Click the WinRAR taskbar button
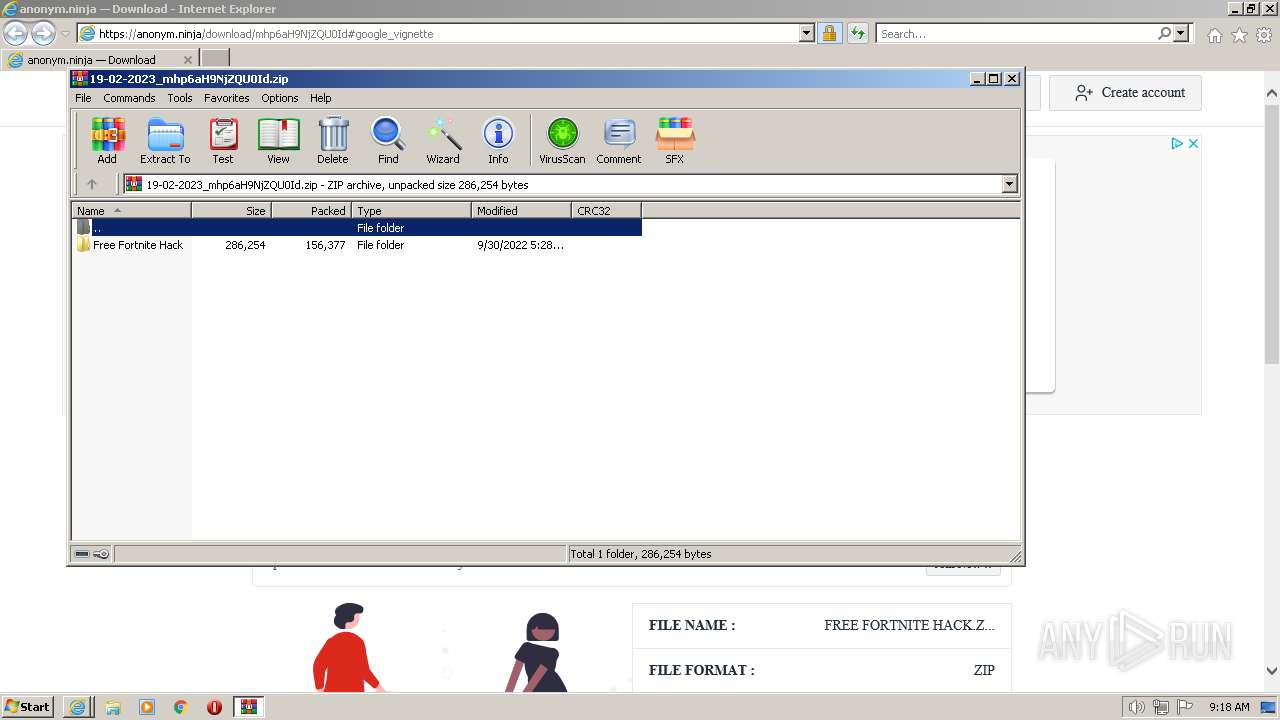Viewport: 1280px width, 720px height. (248, 707)
